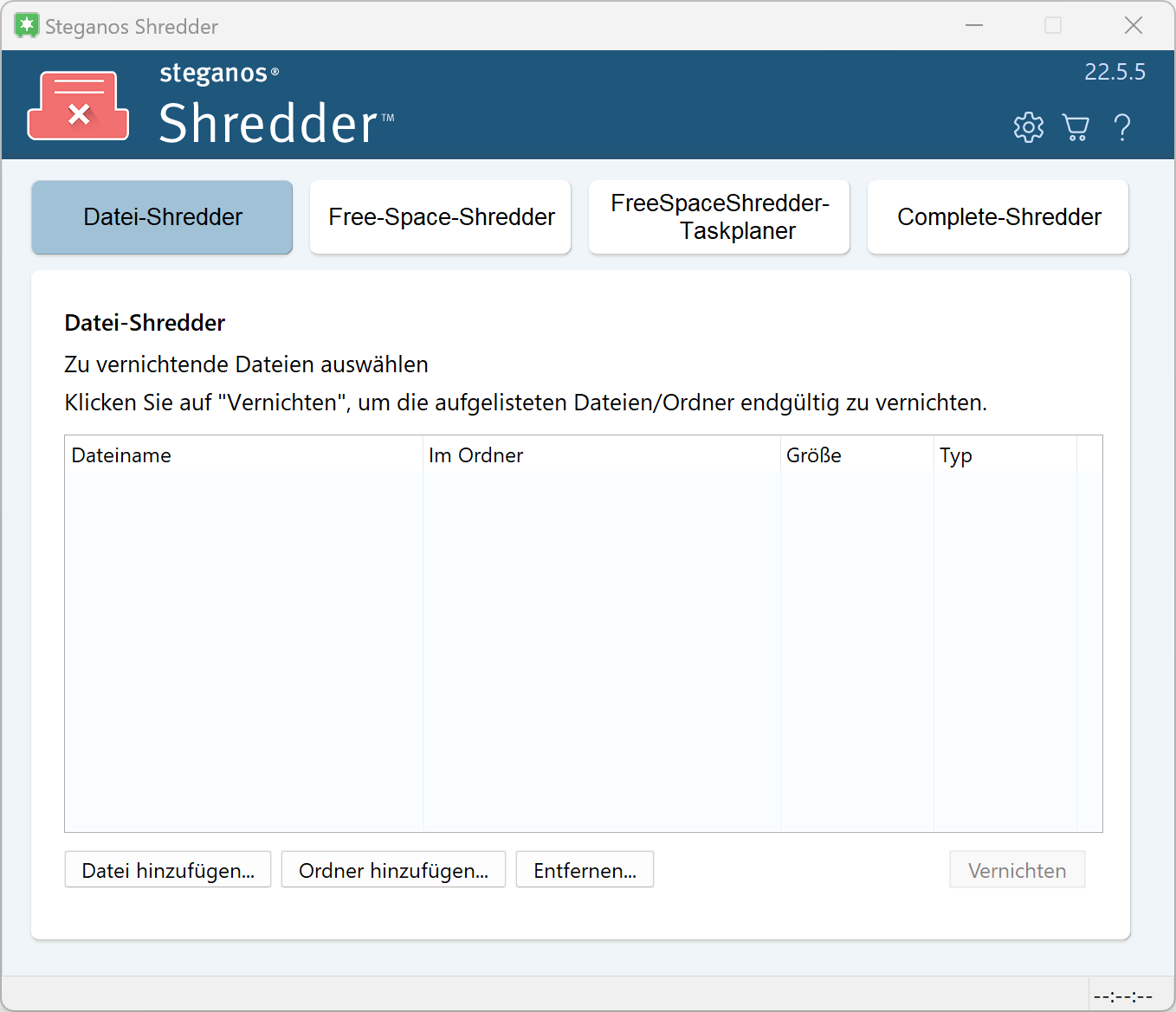Click the red Shredder printer logo
1176x1012 pixels.
coord(78,105)
